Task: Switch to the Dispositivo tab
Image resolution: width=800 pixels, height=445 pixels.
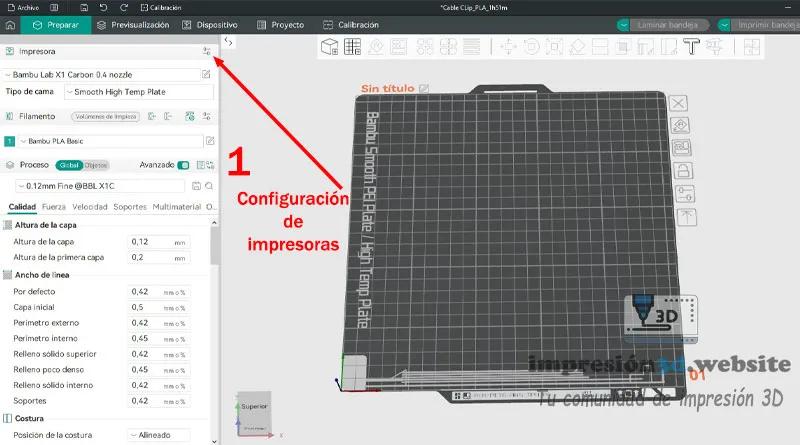Action: [x=210, y=25]
